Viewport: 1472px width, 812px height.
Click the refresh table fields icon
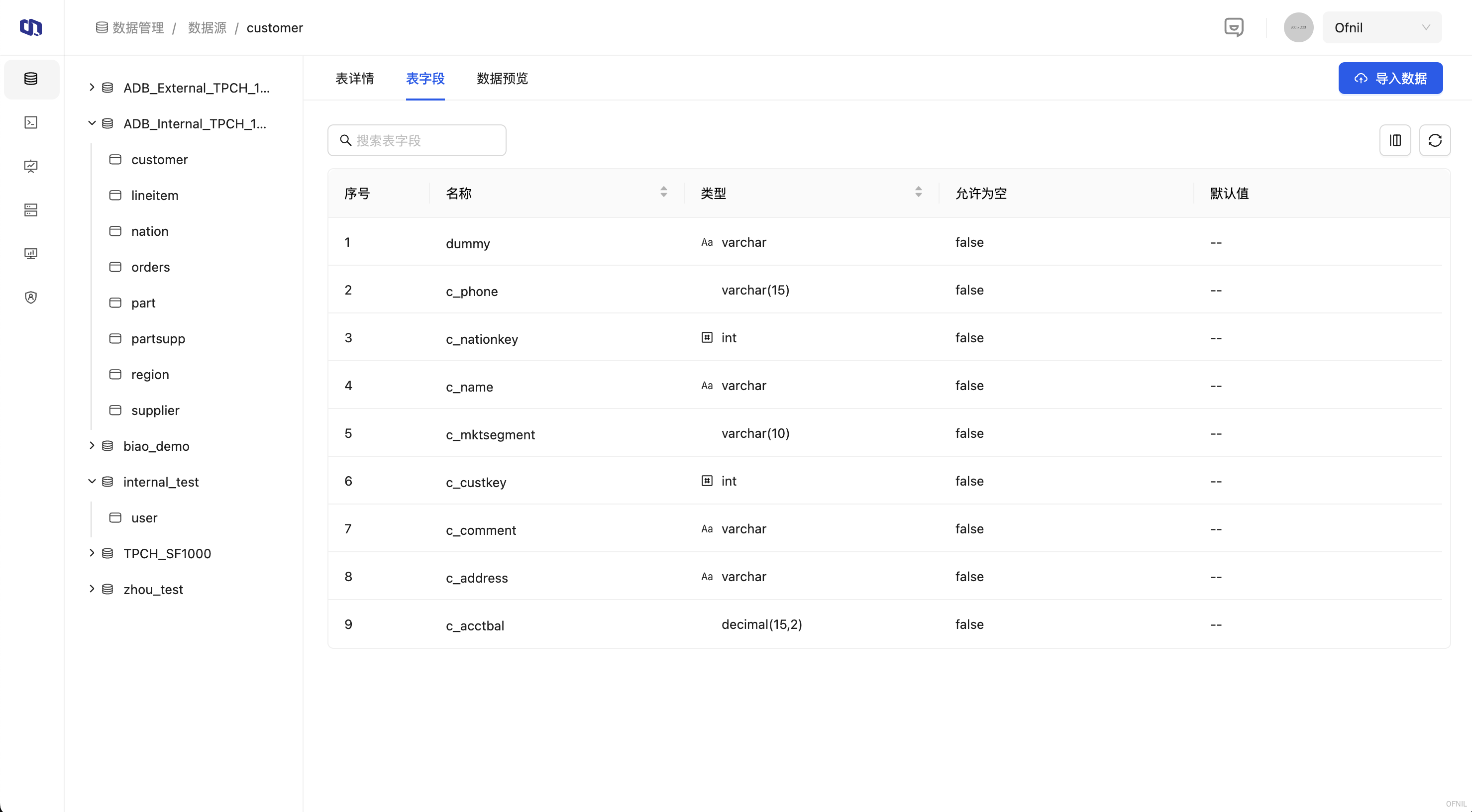(x=1434, y=140)
